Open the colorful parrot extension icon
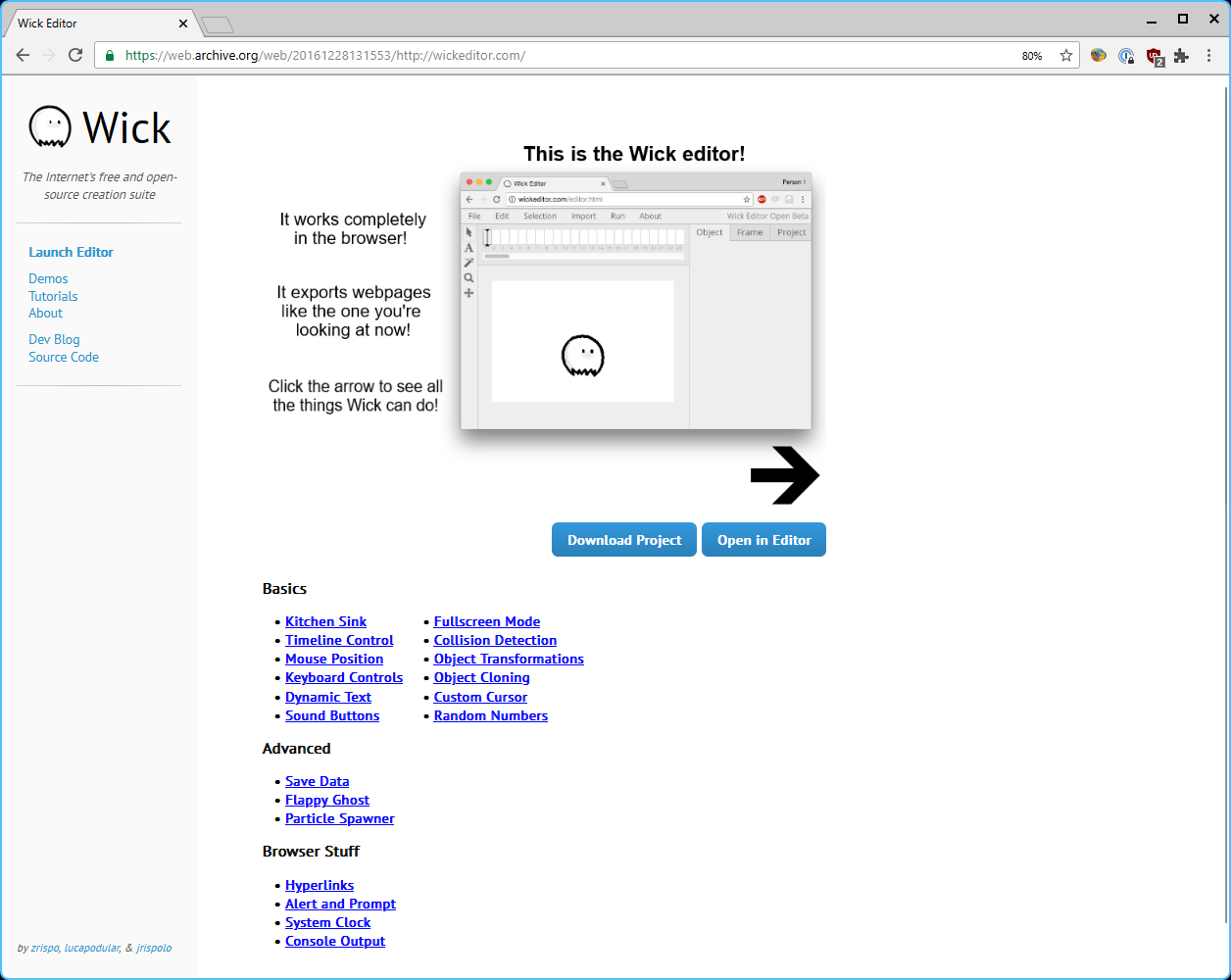Viewport: 1231px width, 980px height. [x=1099, y=56]
